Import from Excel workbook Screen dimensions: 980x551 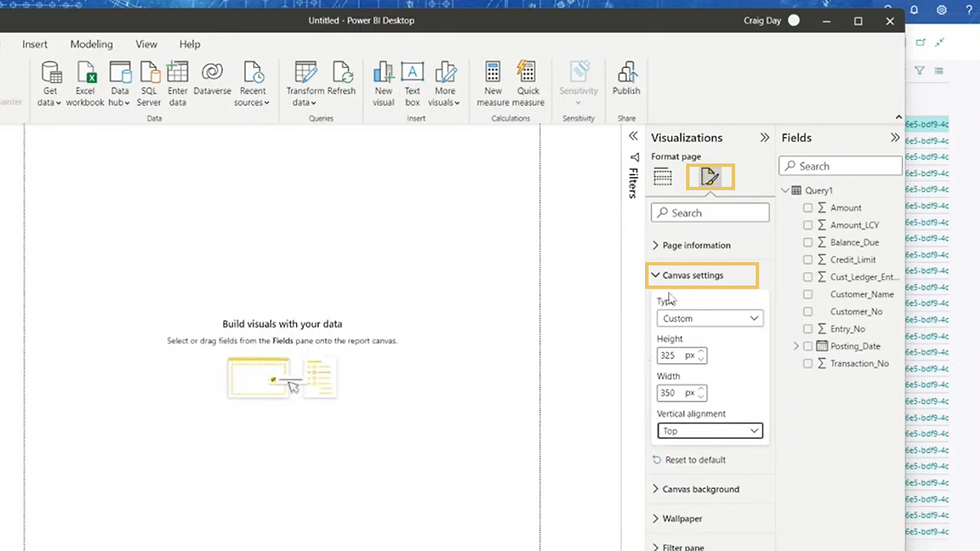(x=85, y=84)
